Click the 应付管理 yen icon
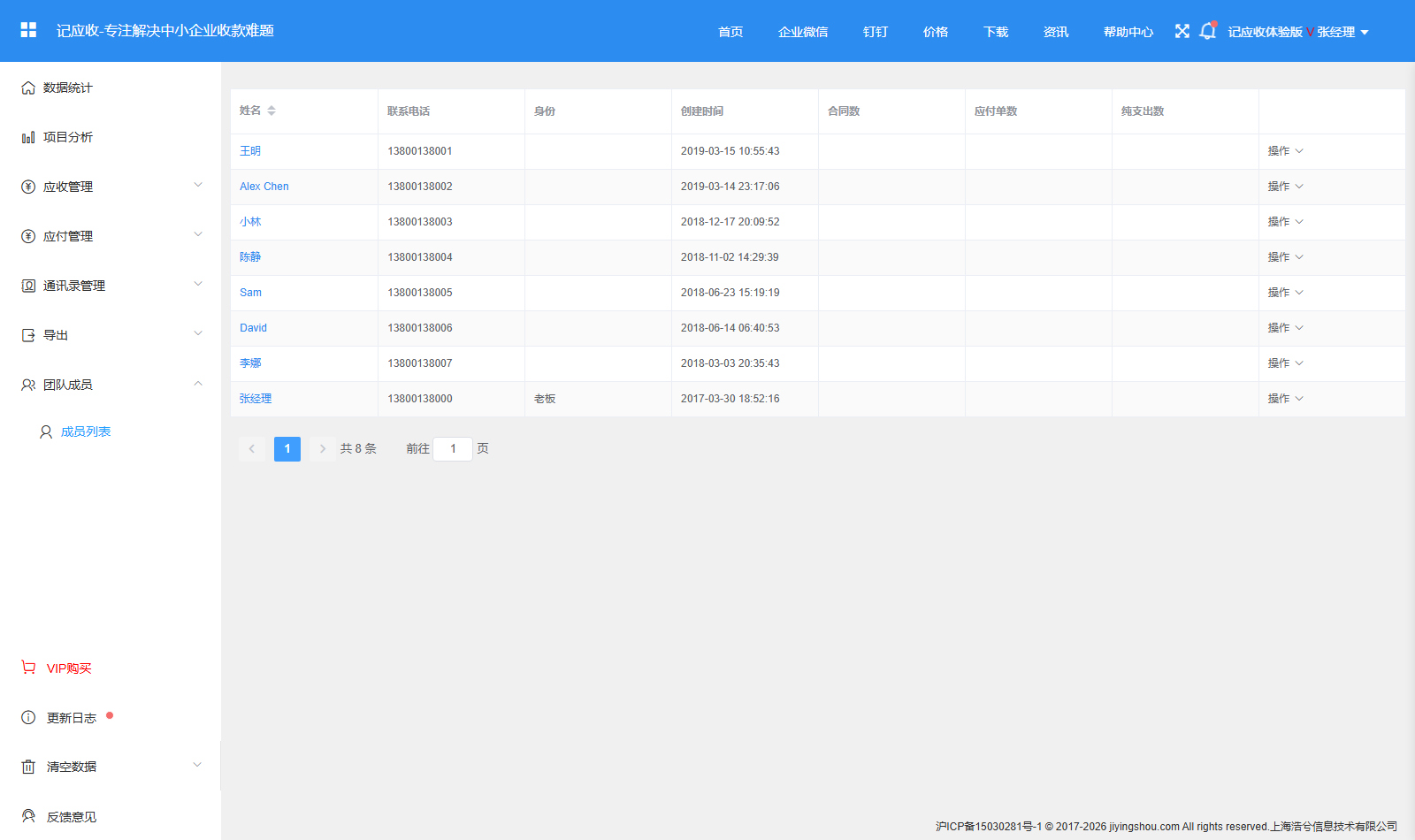The image size is (1415, 840). click(28, 236)
